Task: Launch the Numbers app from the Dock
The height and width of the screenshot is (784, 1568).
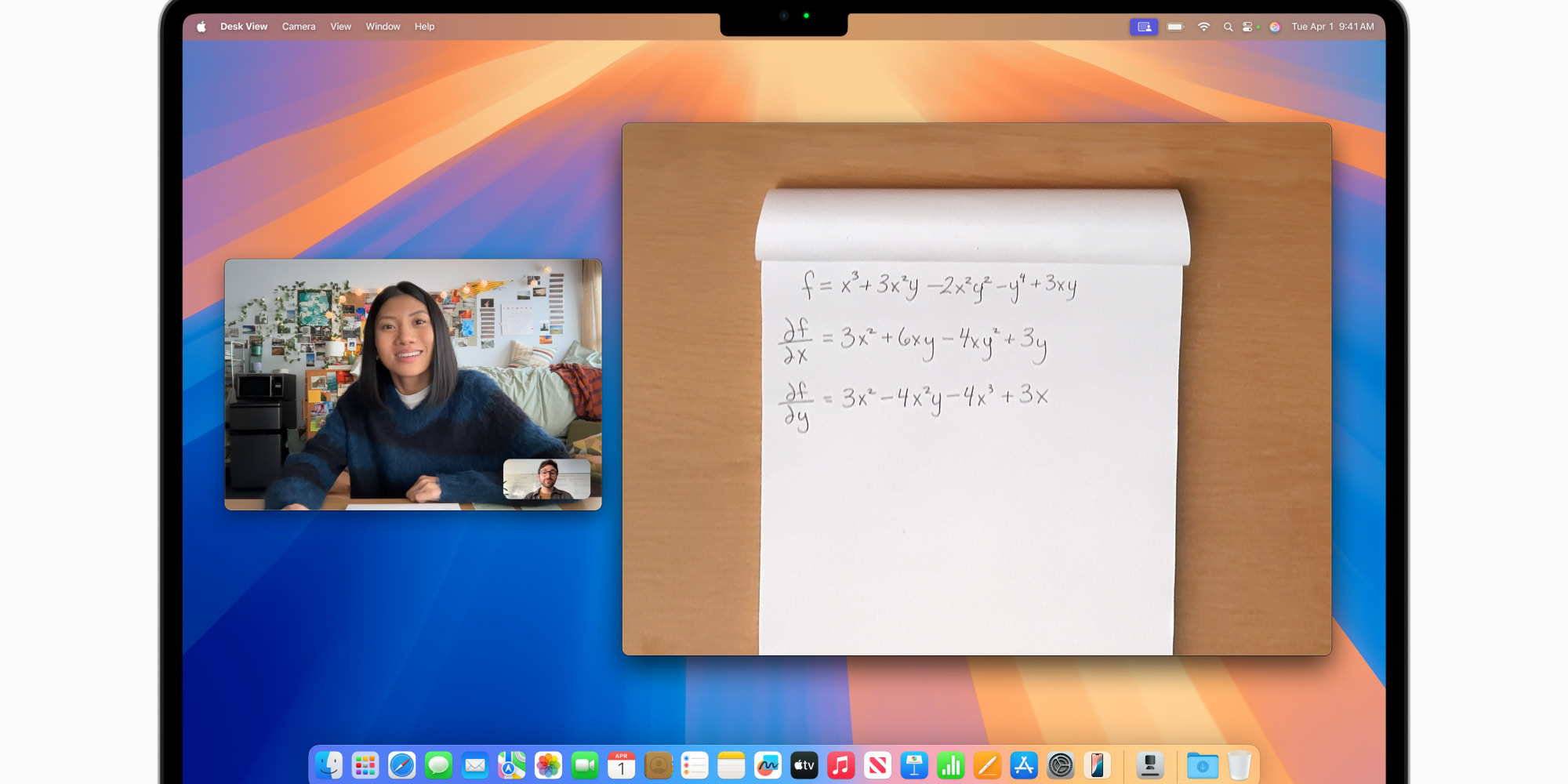Action: [950, 765]
